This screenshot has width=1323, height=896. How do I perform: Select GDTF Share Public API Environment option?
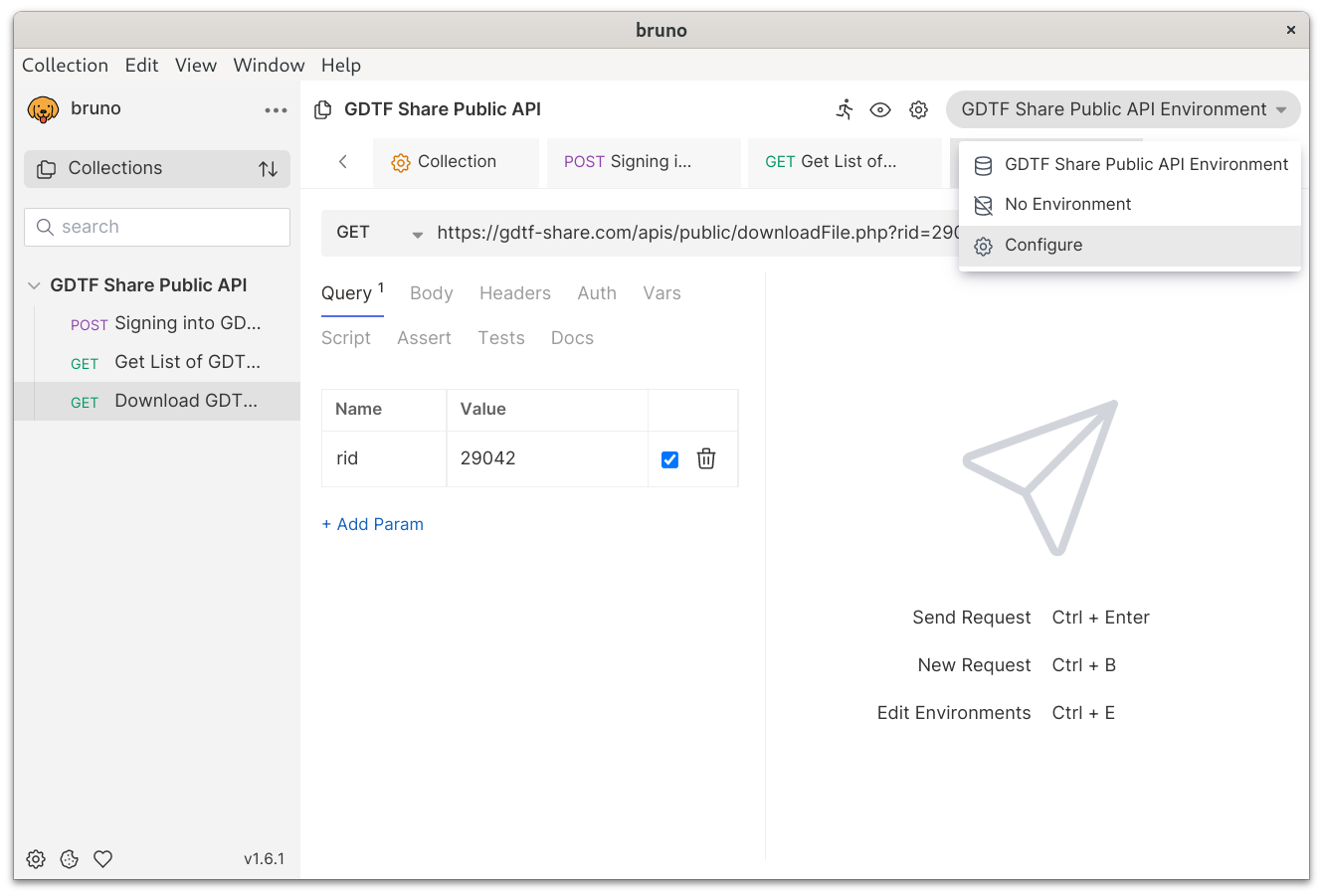pos(1130,165)
